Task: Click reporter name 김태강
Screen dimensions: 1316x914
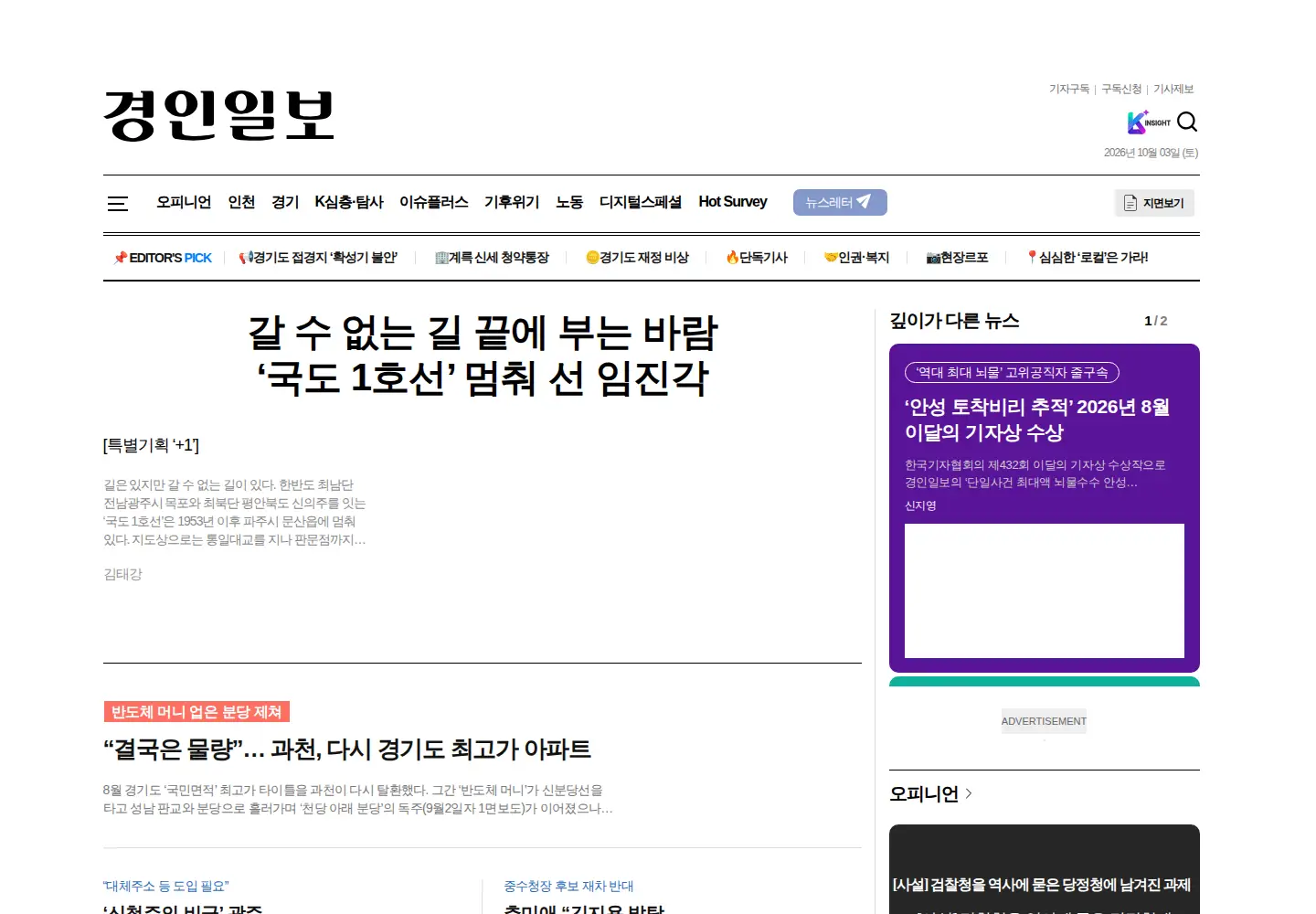Action: [x=123, y=574]
